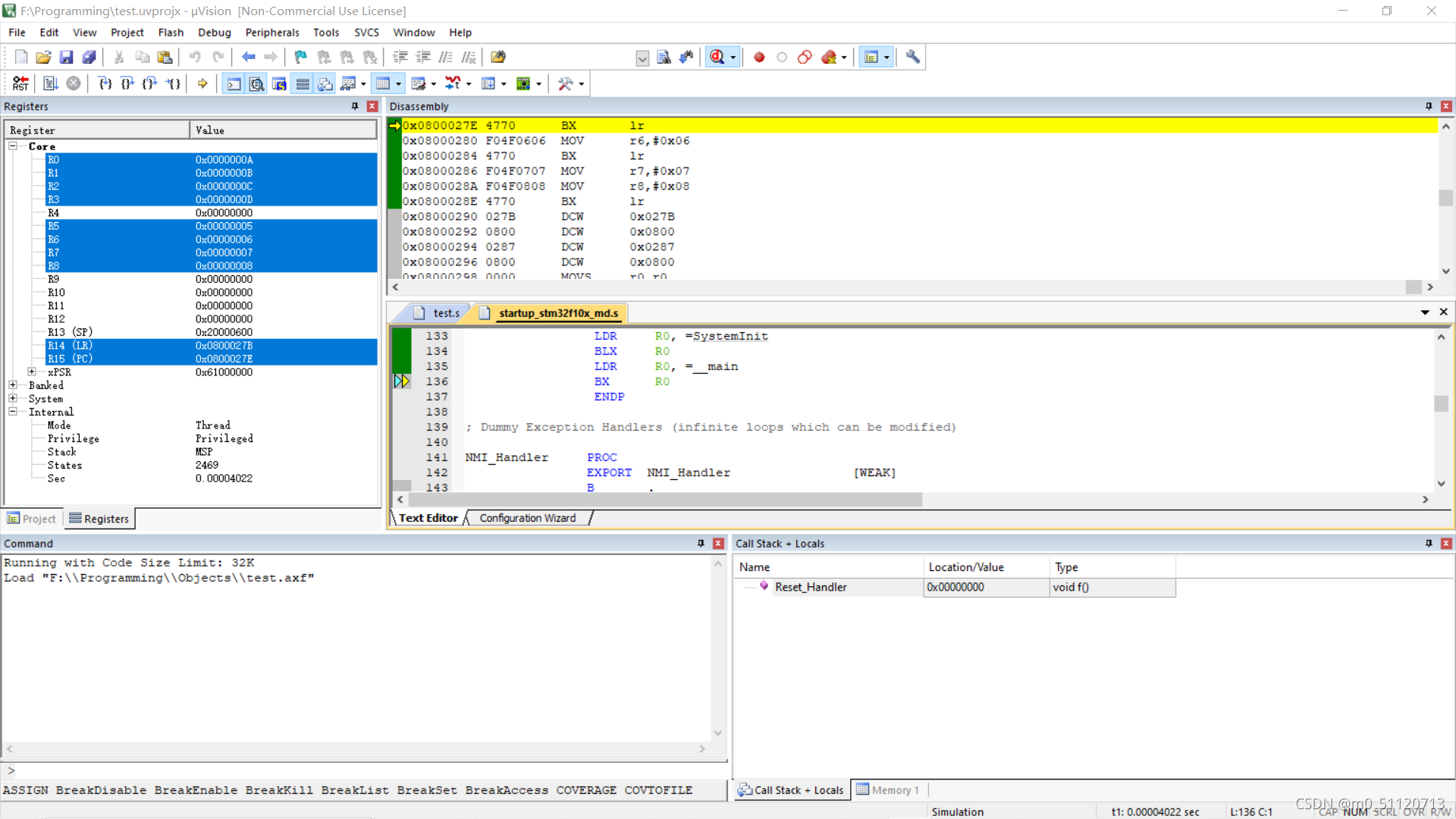Viewport: 1456px width, 819px height.
Task: Collapse the Core register group
Action: (x=13, y=146)
